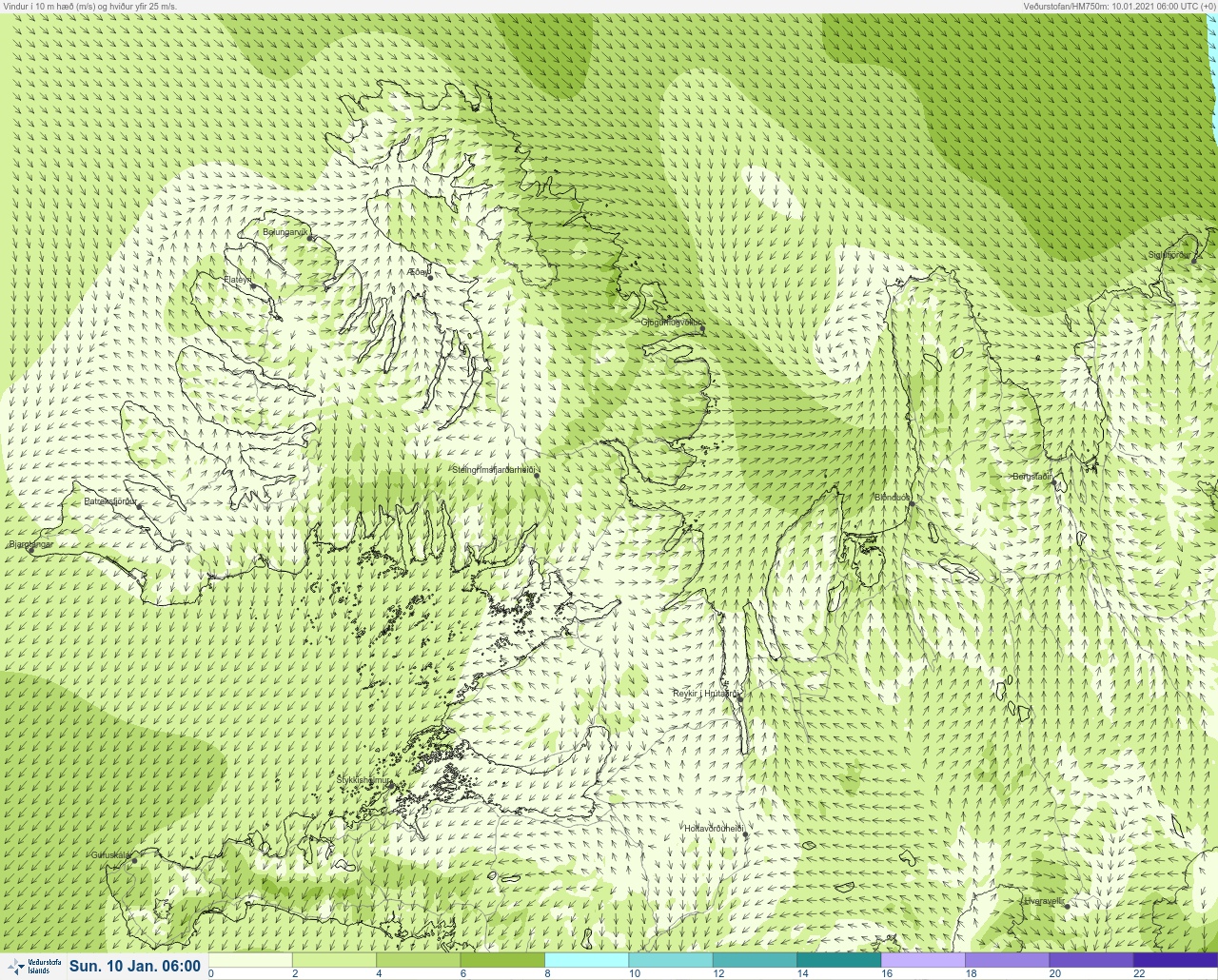Click the legend value 16
The width and height of the screenshot is (1218, 980).
(x=887, y=973)
